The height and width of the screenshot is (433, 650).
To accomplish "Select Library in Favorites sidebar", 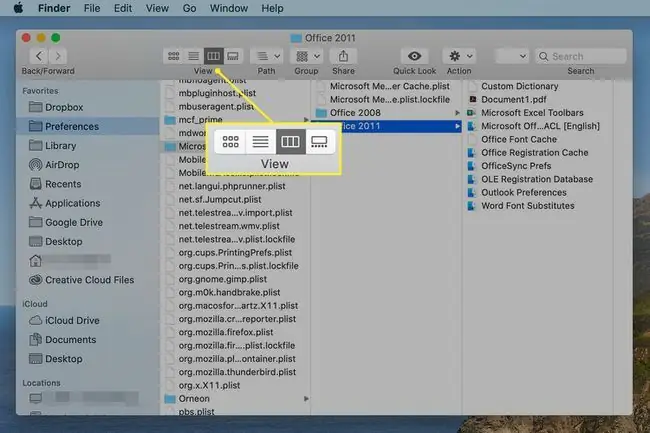I will pos(88,145).
